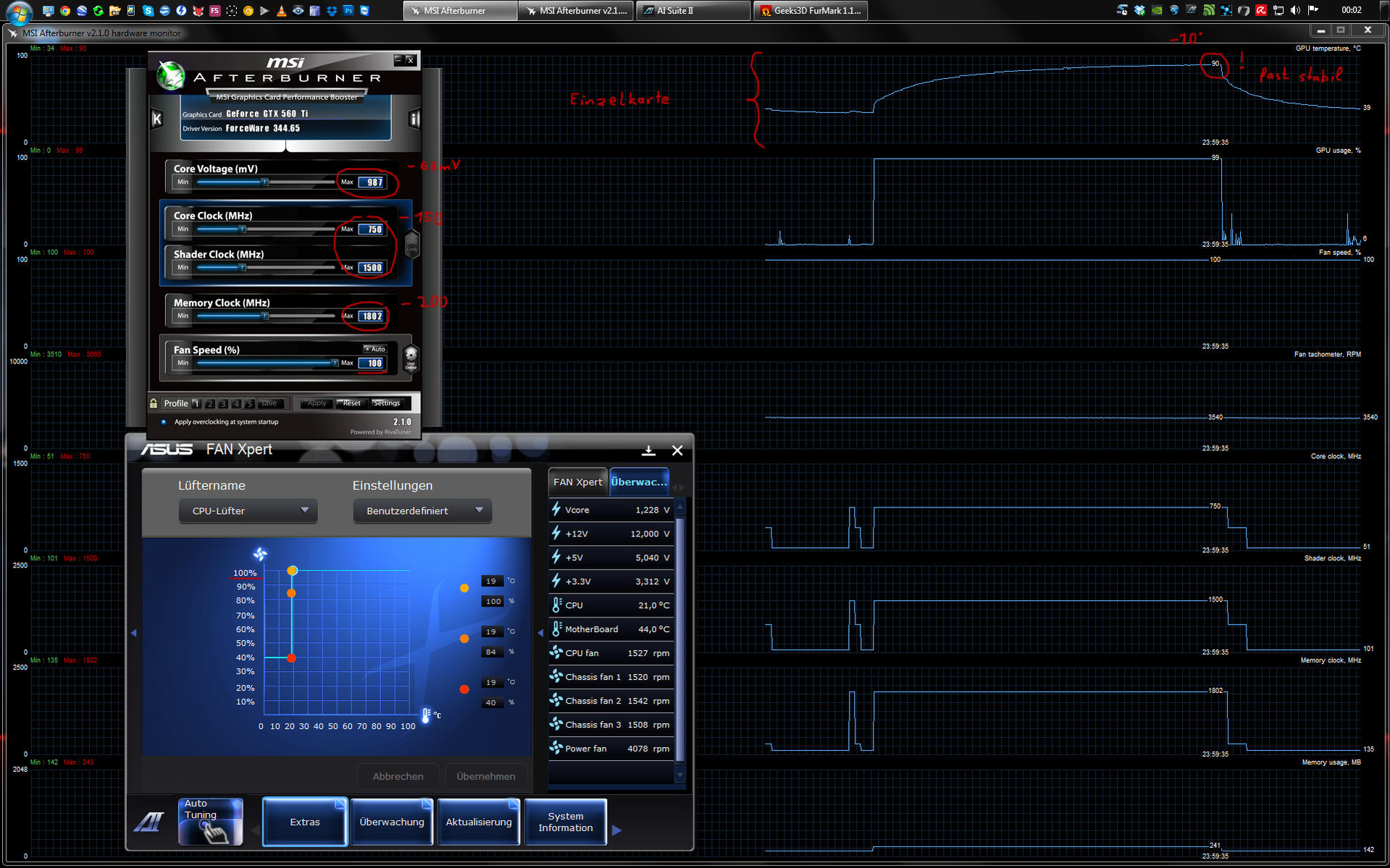This screenshot has width=1390, height=868.
Task: Click the Reset button in Afterburner
Action: pos(351,403)
